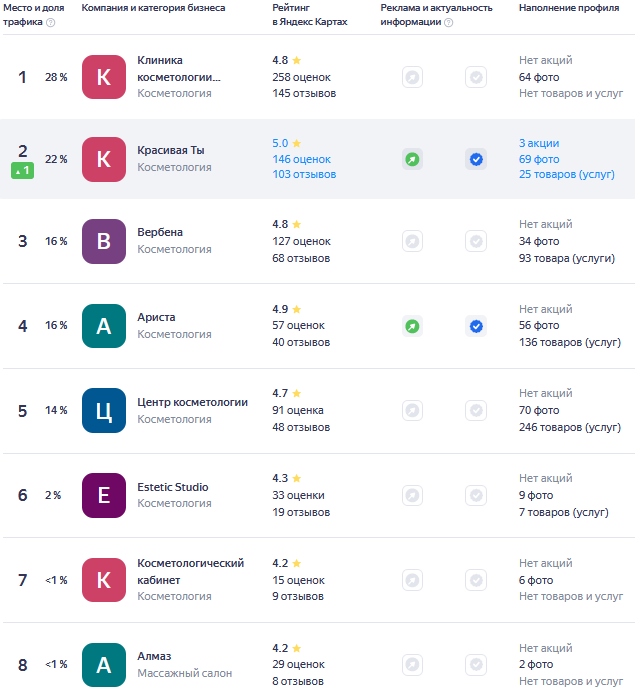Select the company name 'Клиника косметологии...'
The width and height of the screenshot is (635, 700).
tap(179, 69)
